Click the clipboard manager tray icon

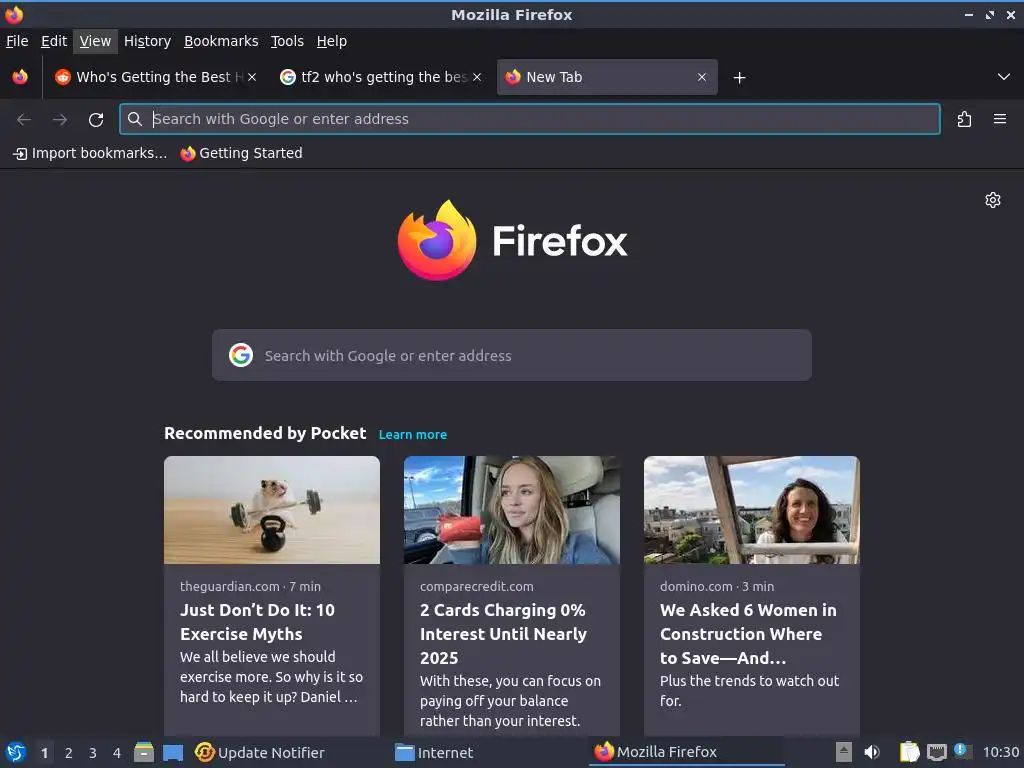pyautogui.click(x=909, y=752)
